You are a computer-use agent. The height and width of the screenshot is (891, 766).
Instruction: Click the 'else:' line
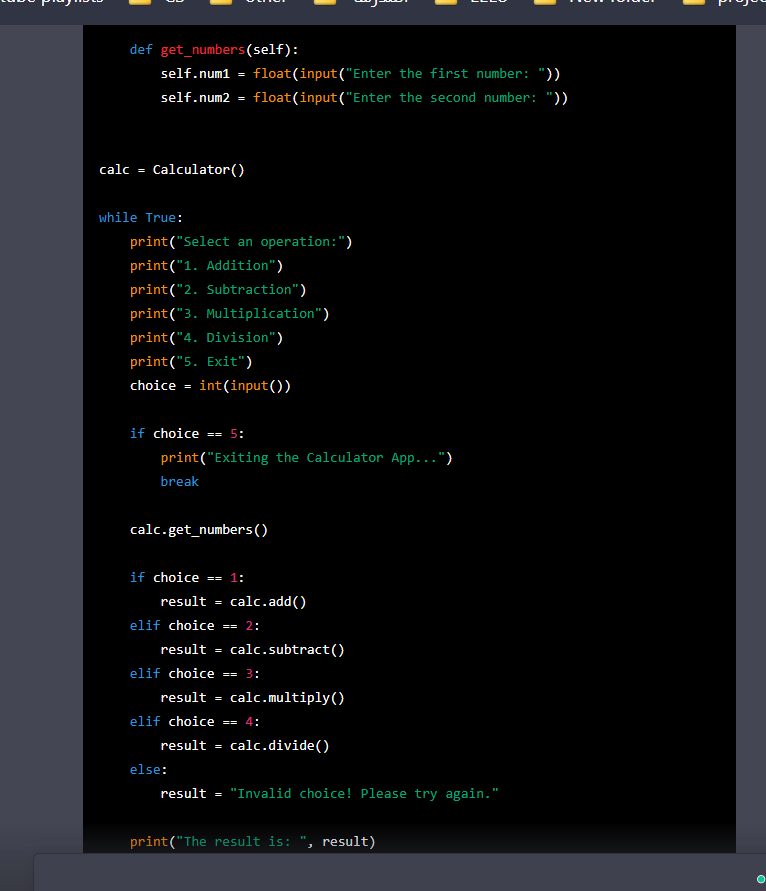148,770
